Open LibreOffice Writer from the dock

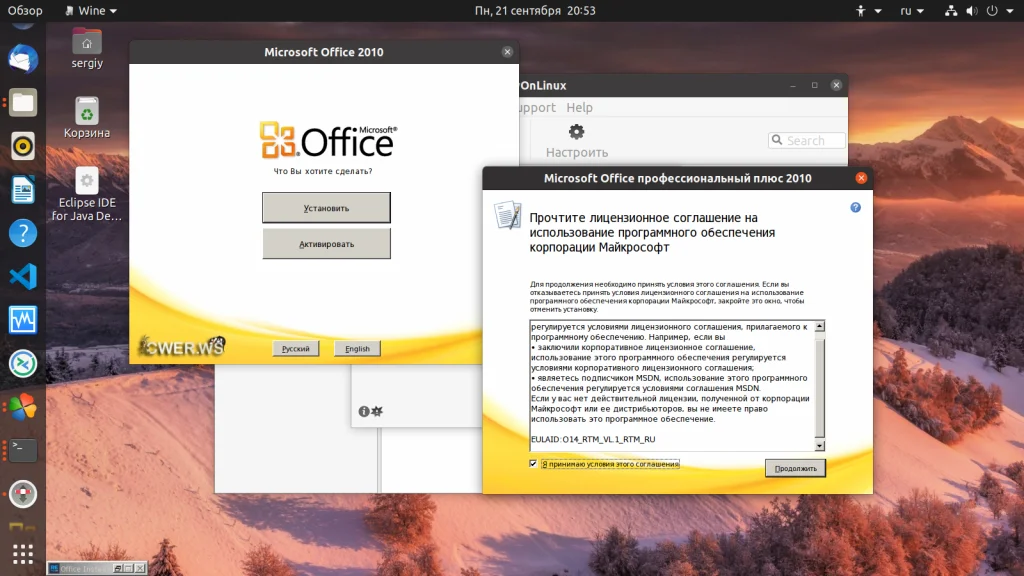point(23,190)
